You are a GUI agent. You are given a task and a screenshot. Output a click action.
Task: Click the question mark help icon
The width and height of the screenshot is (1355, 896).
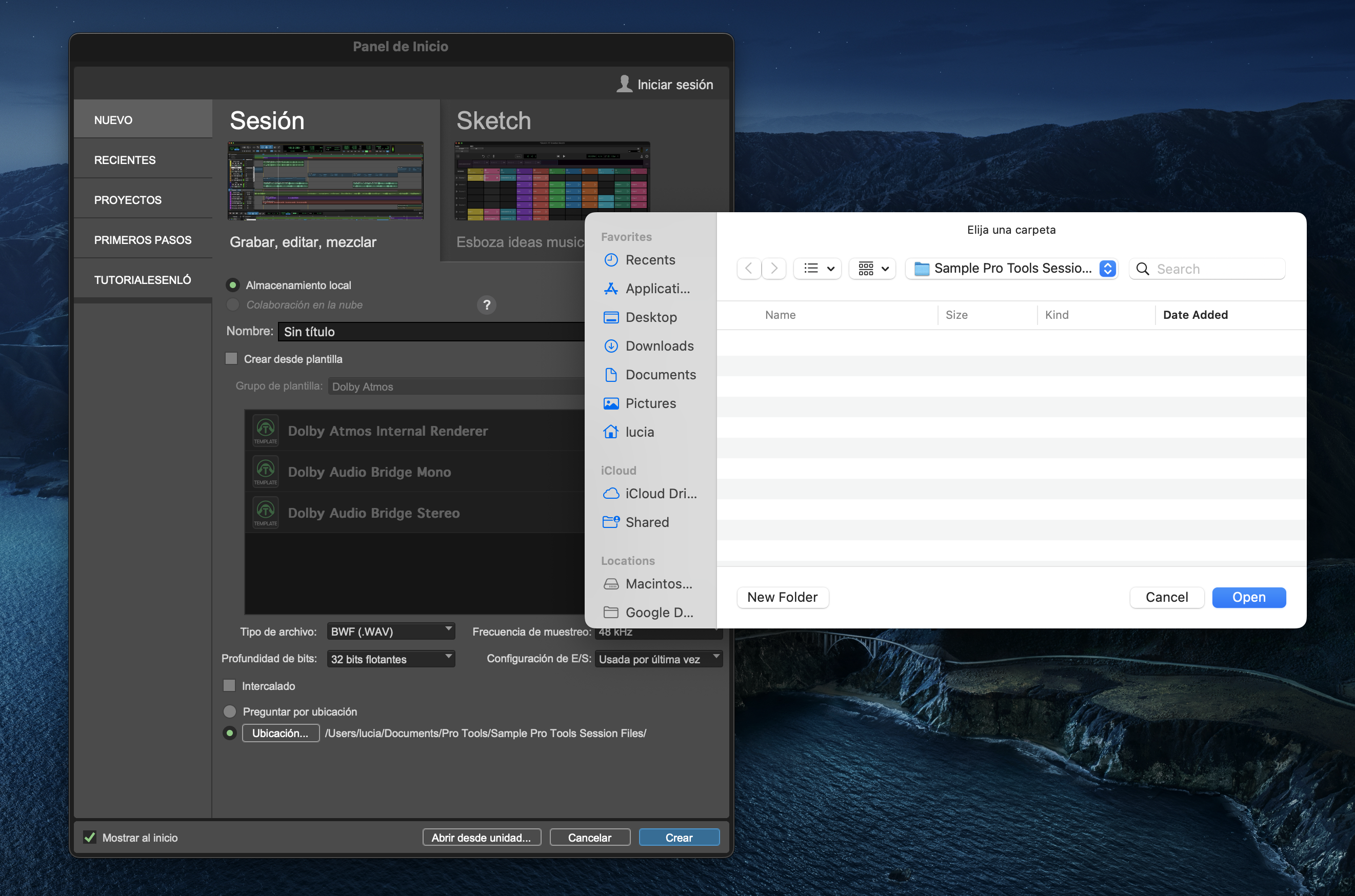coord(487,305)
